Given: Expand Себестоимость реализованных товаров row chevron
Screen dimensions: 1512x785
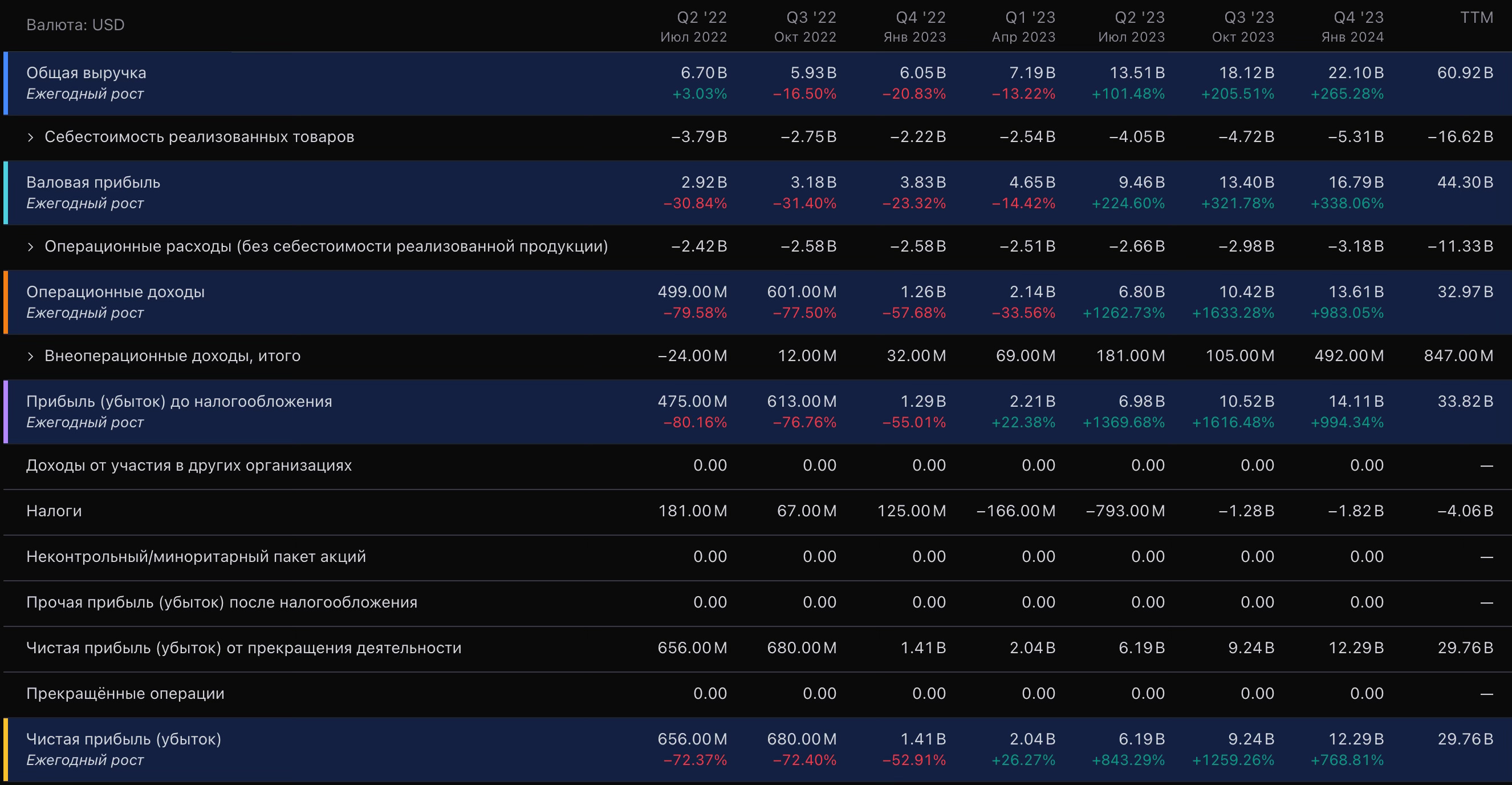Looking at the screenshot, I should coord(31,137).
